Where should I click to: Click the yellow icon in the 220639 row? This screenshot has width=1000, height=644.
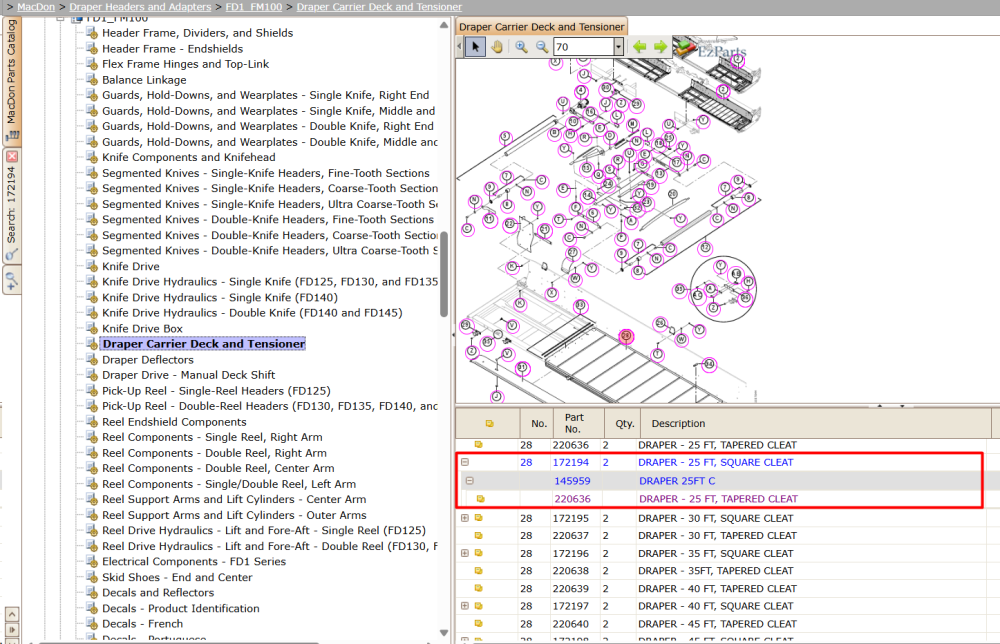coord(478,589)
